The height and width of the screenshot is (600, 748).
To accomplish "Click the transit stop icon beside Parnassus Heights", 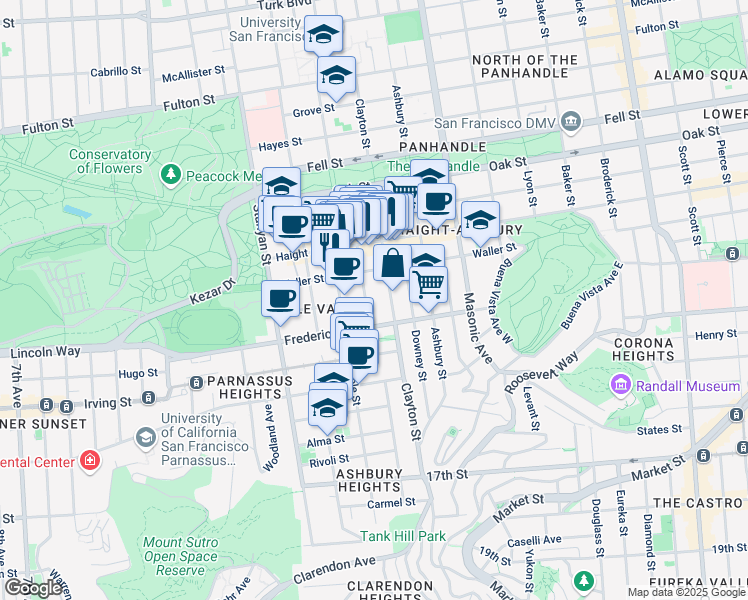I will coord(196,382).
